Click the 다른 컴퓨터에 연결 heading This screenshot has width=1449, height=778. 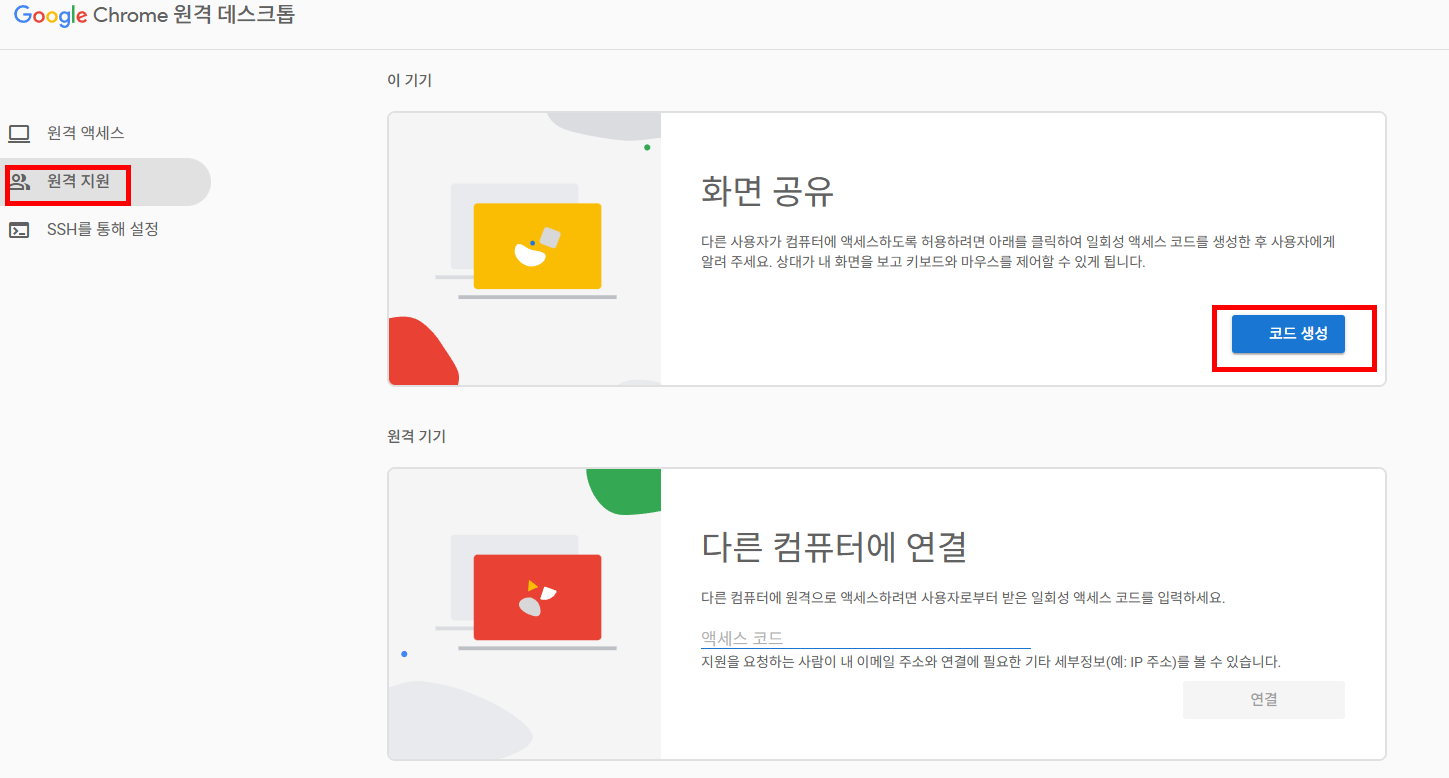point(834,547)
